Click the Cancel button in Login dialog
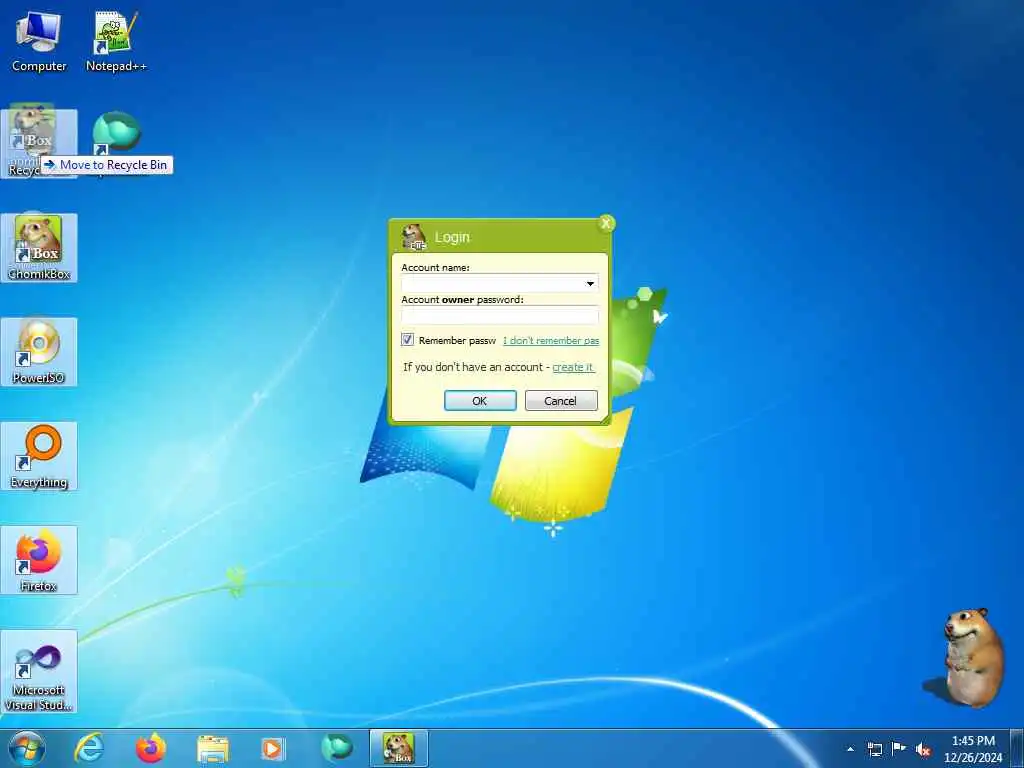1024x768 pixels. 561,400
